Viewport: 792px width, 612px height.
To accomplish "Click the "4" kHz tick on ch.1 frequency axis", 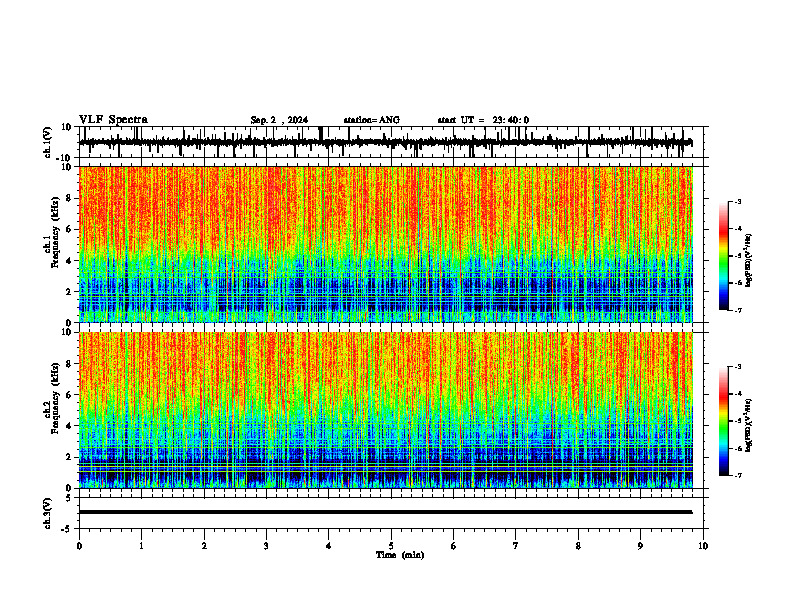I will pyautogui.click(x=69, y=261).
